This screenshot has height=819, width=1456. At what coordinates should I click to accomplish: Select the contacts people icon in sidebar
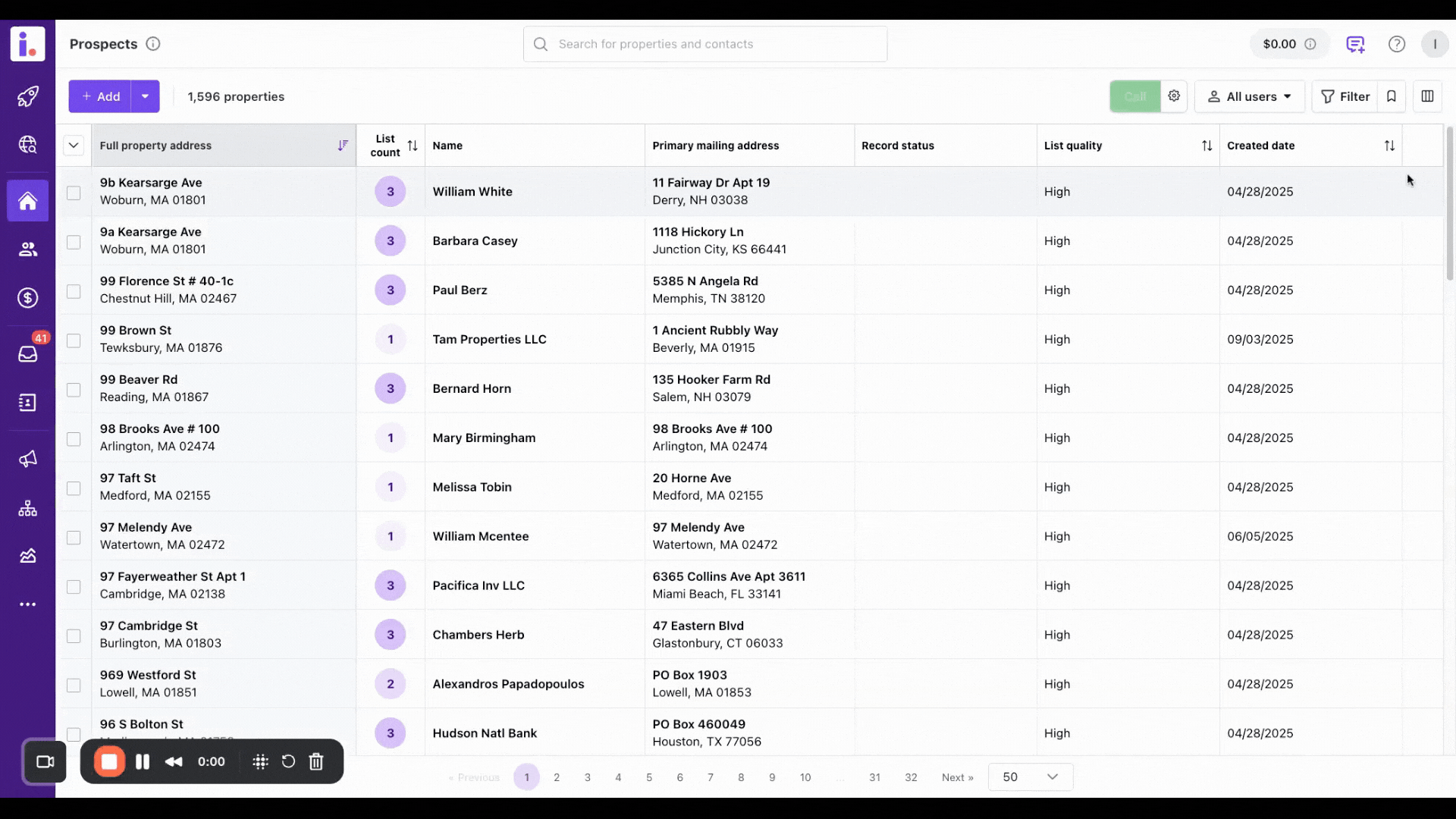coord(27,249)
